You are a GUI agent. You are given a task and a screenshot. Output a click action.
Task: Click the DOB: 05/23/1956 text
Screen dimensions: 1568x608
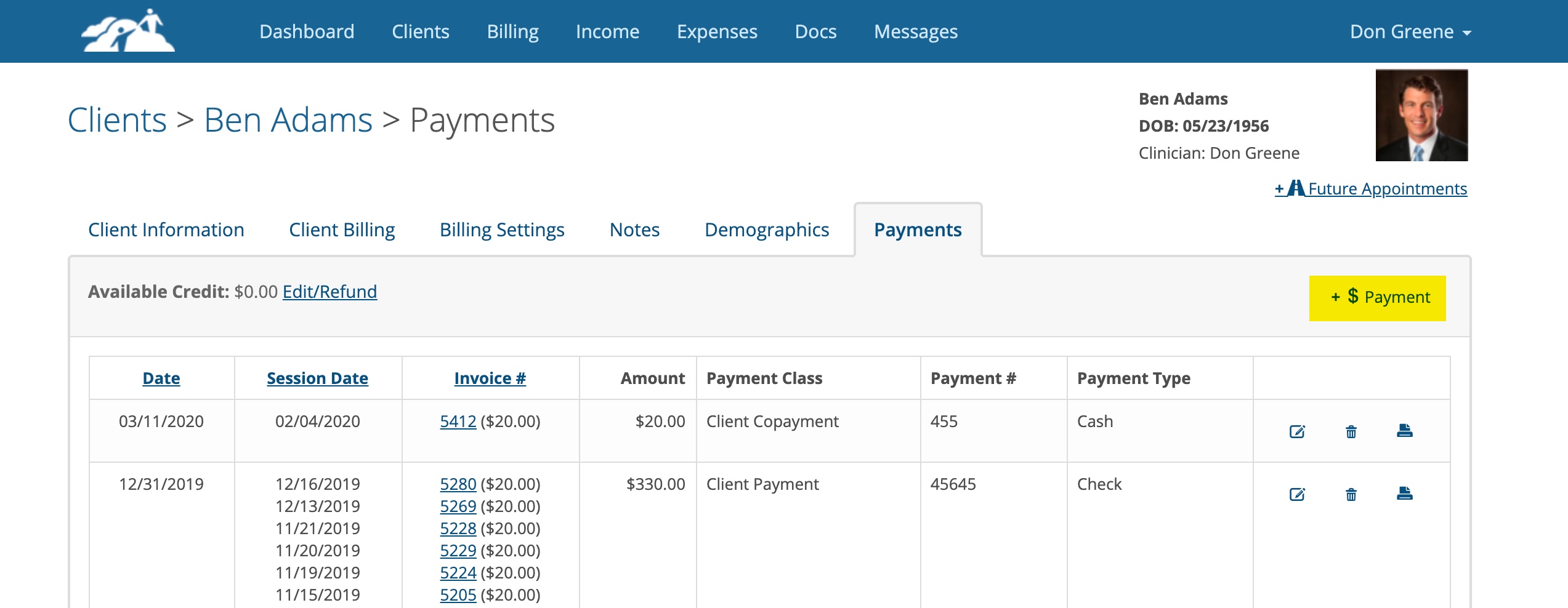click(1203, 126)
